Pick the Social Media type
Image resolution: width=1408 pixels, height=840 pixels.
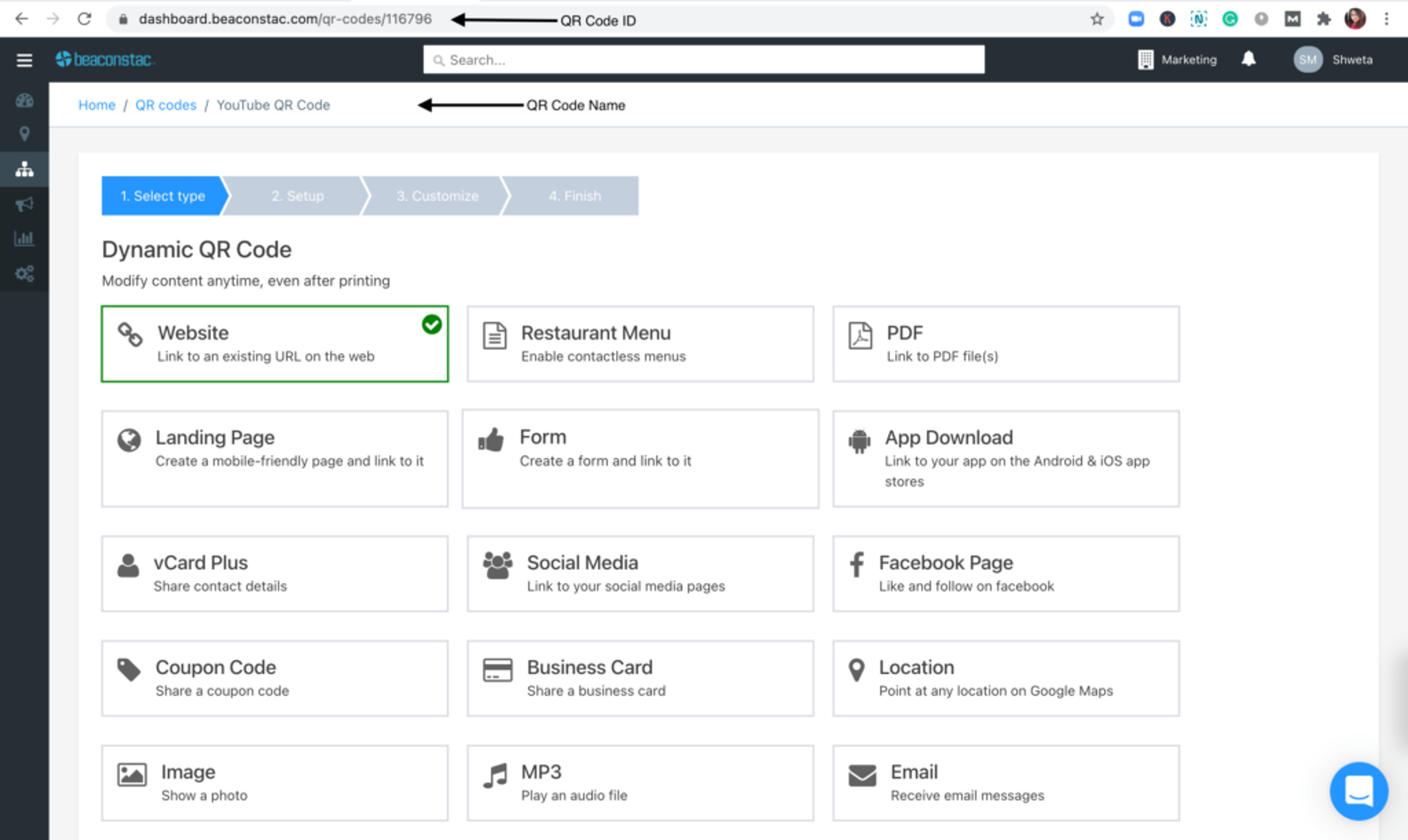640,574
